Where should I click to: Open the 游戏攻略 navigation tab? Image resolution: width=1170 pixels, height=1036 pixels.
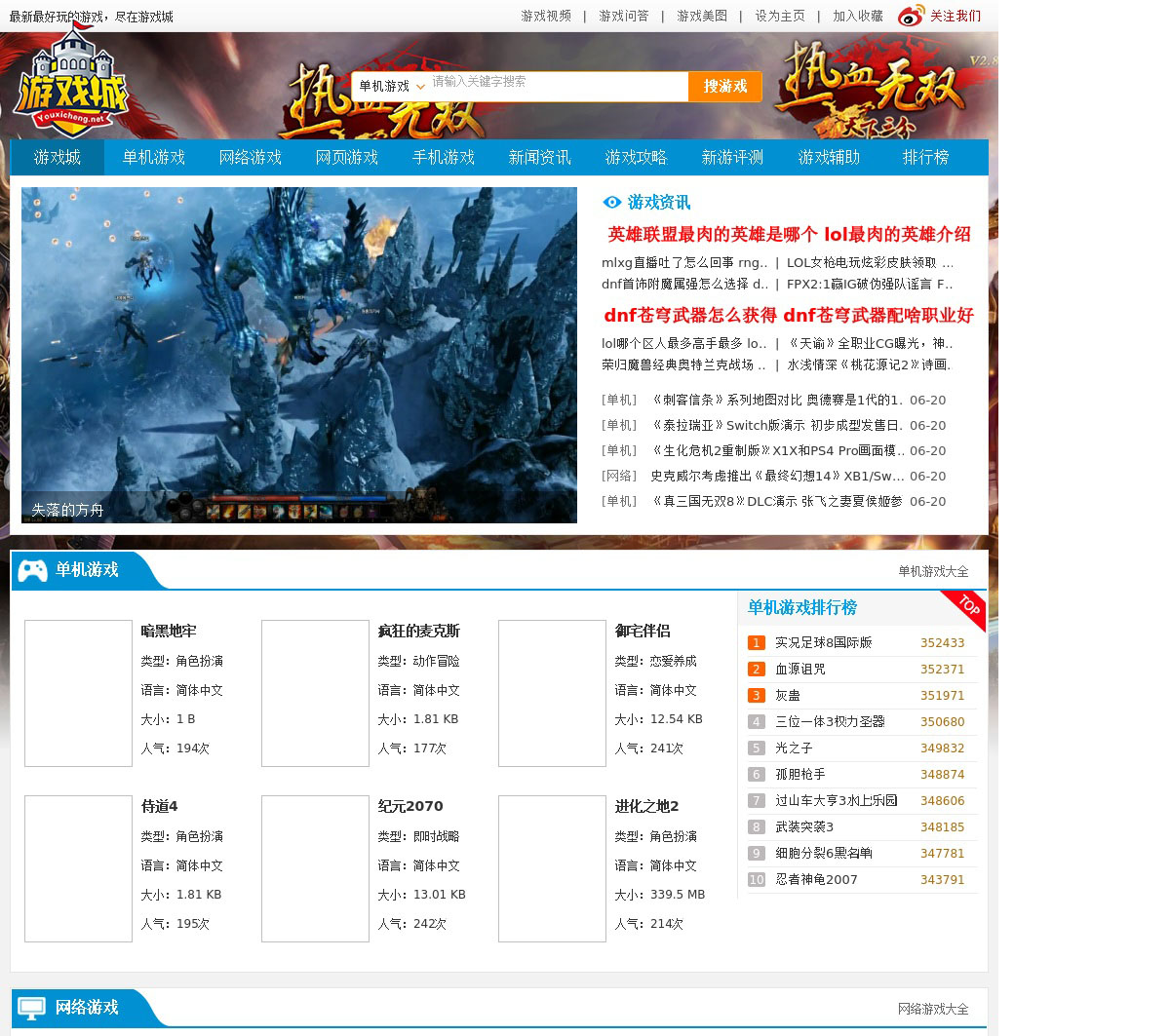pyautogui.click(x=637, y=157)
